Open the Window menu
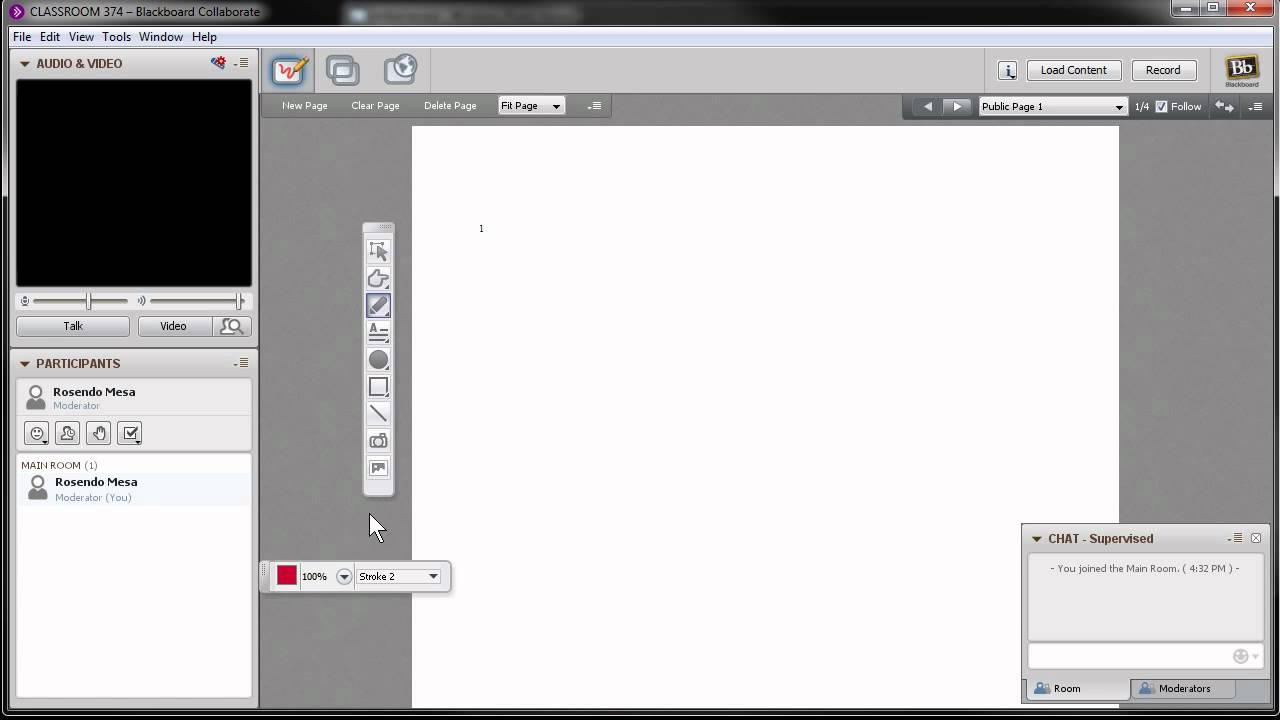1280x720 pixels. click(x=161, y=37)
